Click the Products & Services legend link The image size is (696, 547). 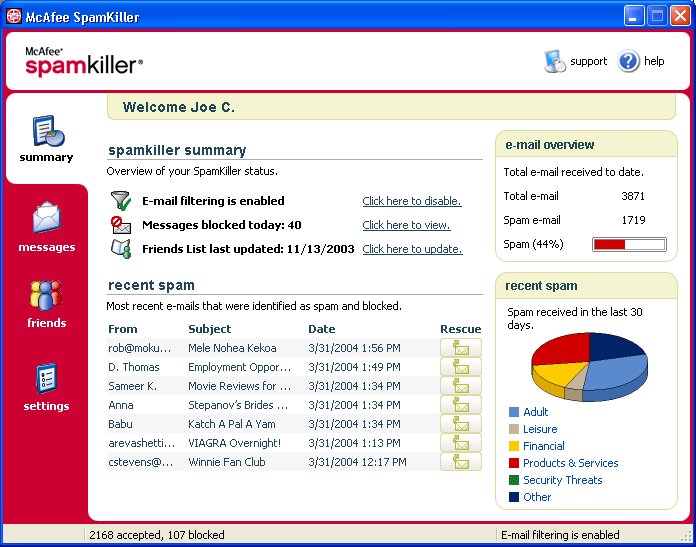point(570,463)
